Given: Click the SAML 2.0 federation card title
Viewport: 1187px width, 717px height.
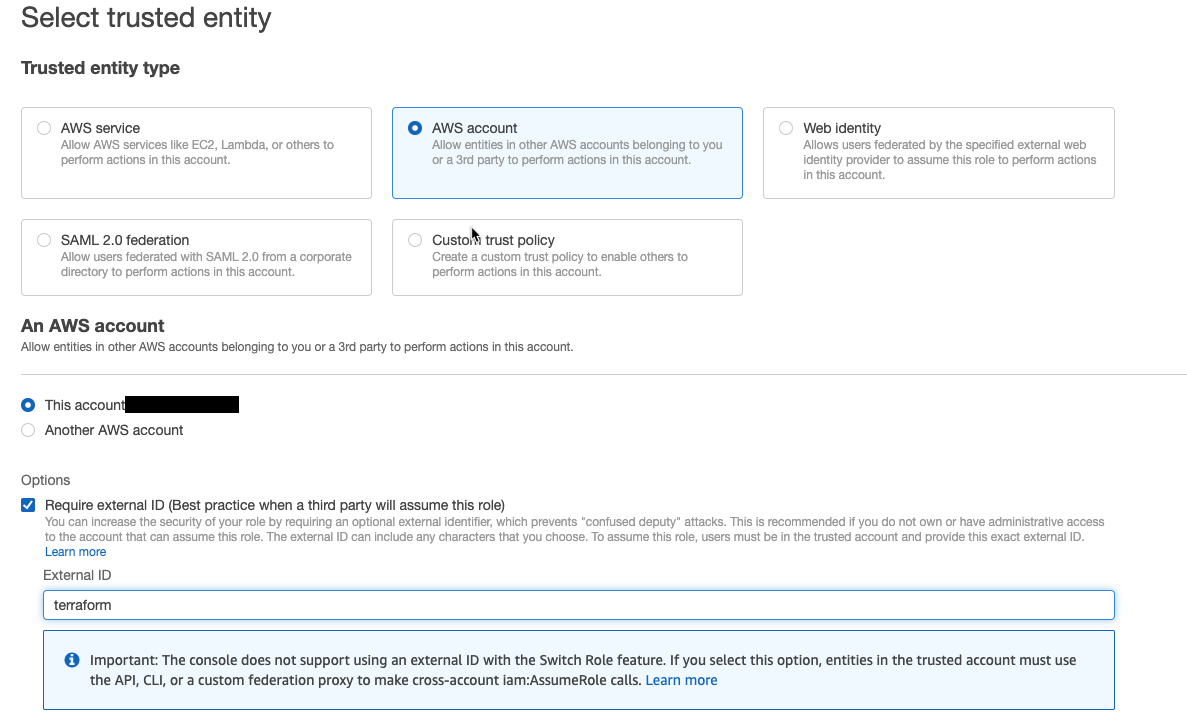Looking at the screenshot, I should click(125, 240).
